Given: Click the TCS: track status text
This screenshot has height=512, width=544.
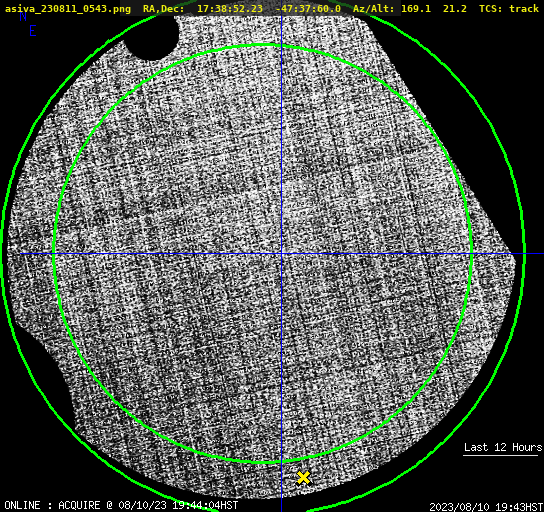Looking at the screenshot, I should 509,8.
